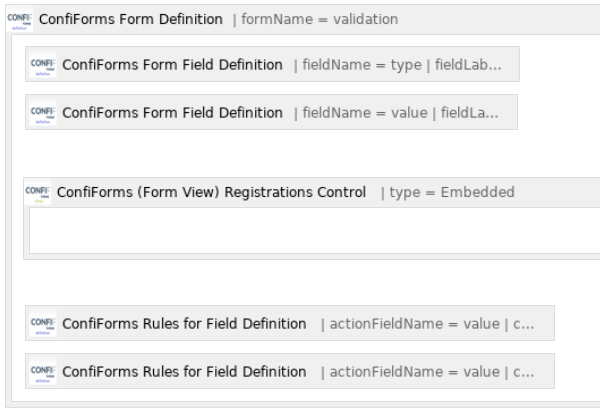Click the ConfiForms Form Definition macro icon
Viewport: 600px width, 418px height.
pyautogui.click(x=20, y=19)
